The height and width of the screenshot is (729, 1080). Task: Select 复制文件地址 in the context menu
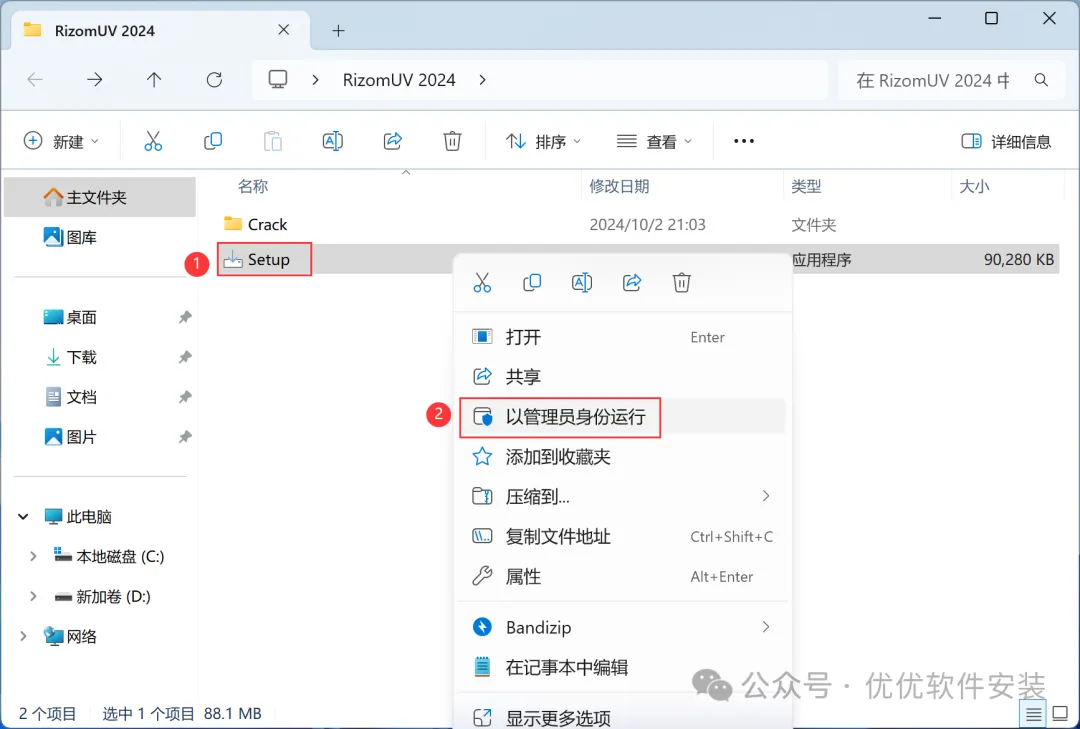pyautogui.click(x=622, y=536)
